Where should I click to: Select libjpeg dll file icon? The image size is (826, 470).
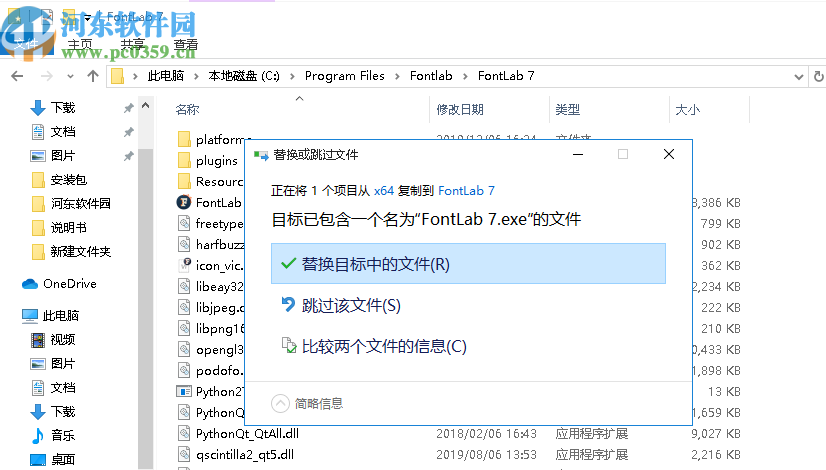click(x=184, y=307)
